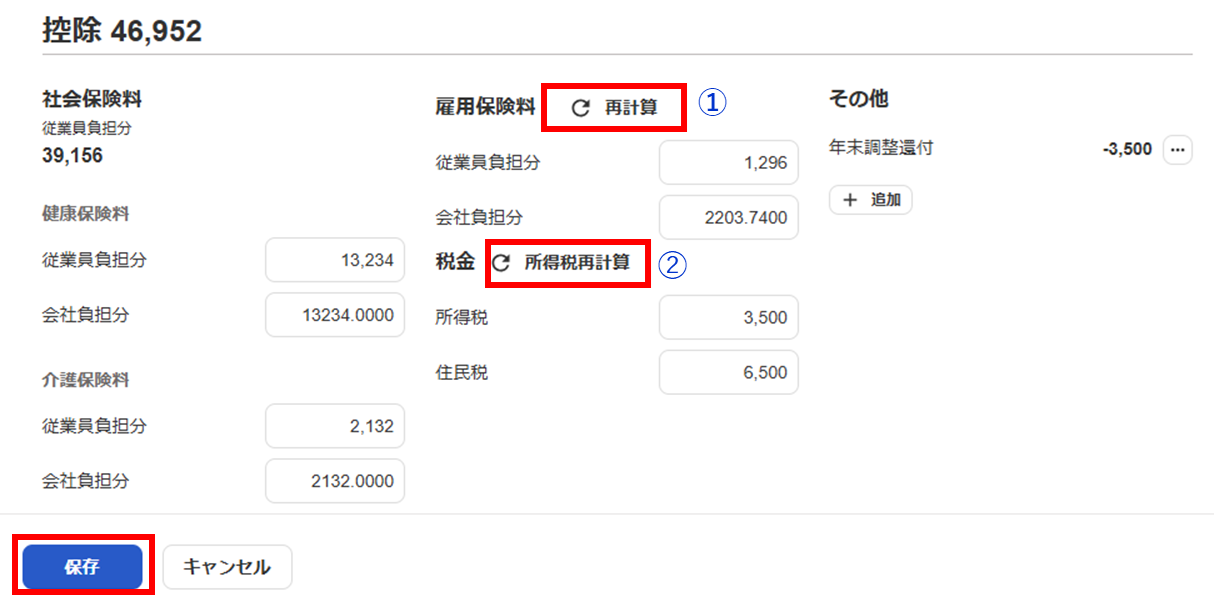The image size is (1214, 602).
Task: Focus the 住民税 amount field
Action: 728,373
